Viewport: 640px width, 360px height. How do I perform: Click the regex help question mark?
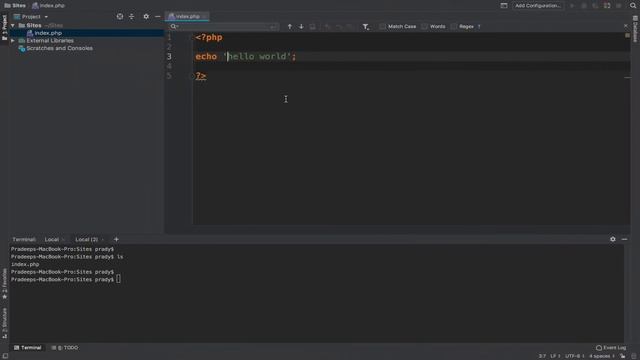tap(479, 27)
